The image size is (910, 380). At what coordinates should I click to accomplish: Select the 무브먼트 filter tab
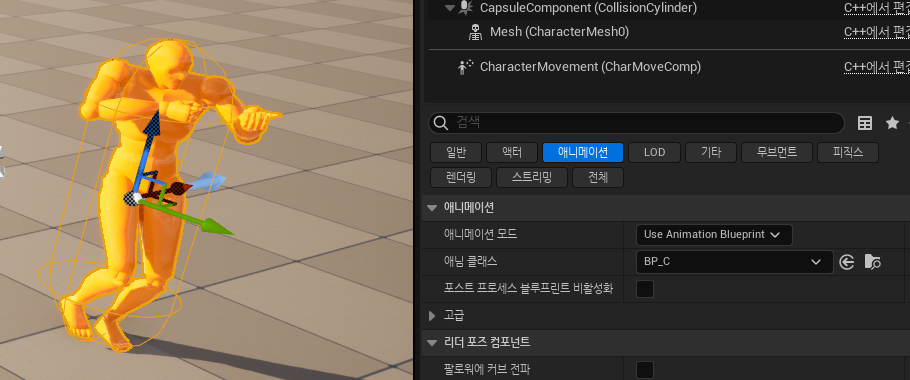click(x=777, y=153)
